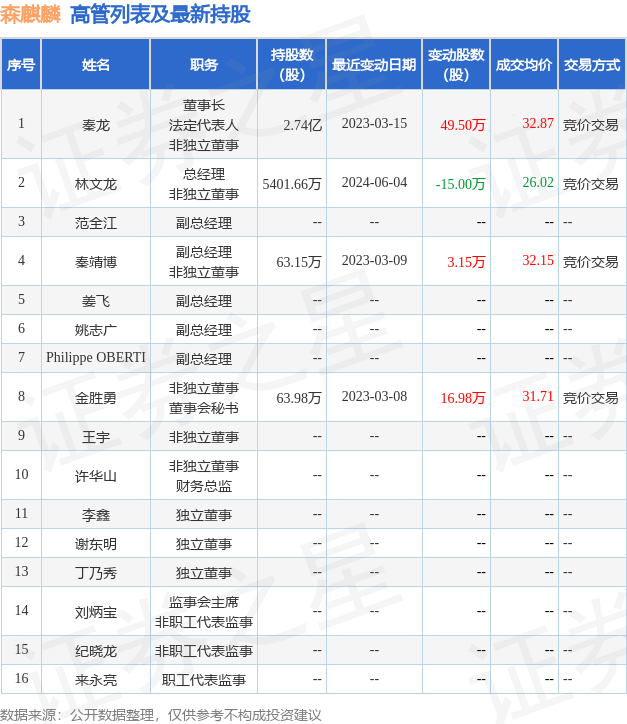Click the price 32.87
The image size is (627, 724).
537,123
